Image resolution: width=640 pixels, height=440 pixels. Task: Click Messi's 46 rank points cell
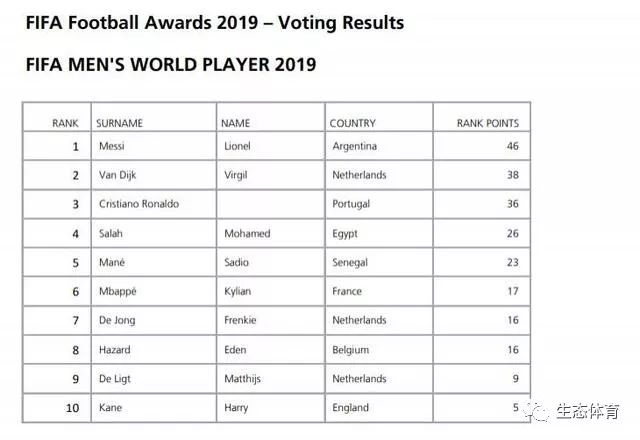click(x=482, y=146)
